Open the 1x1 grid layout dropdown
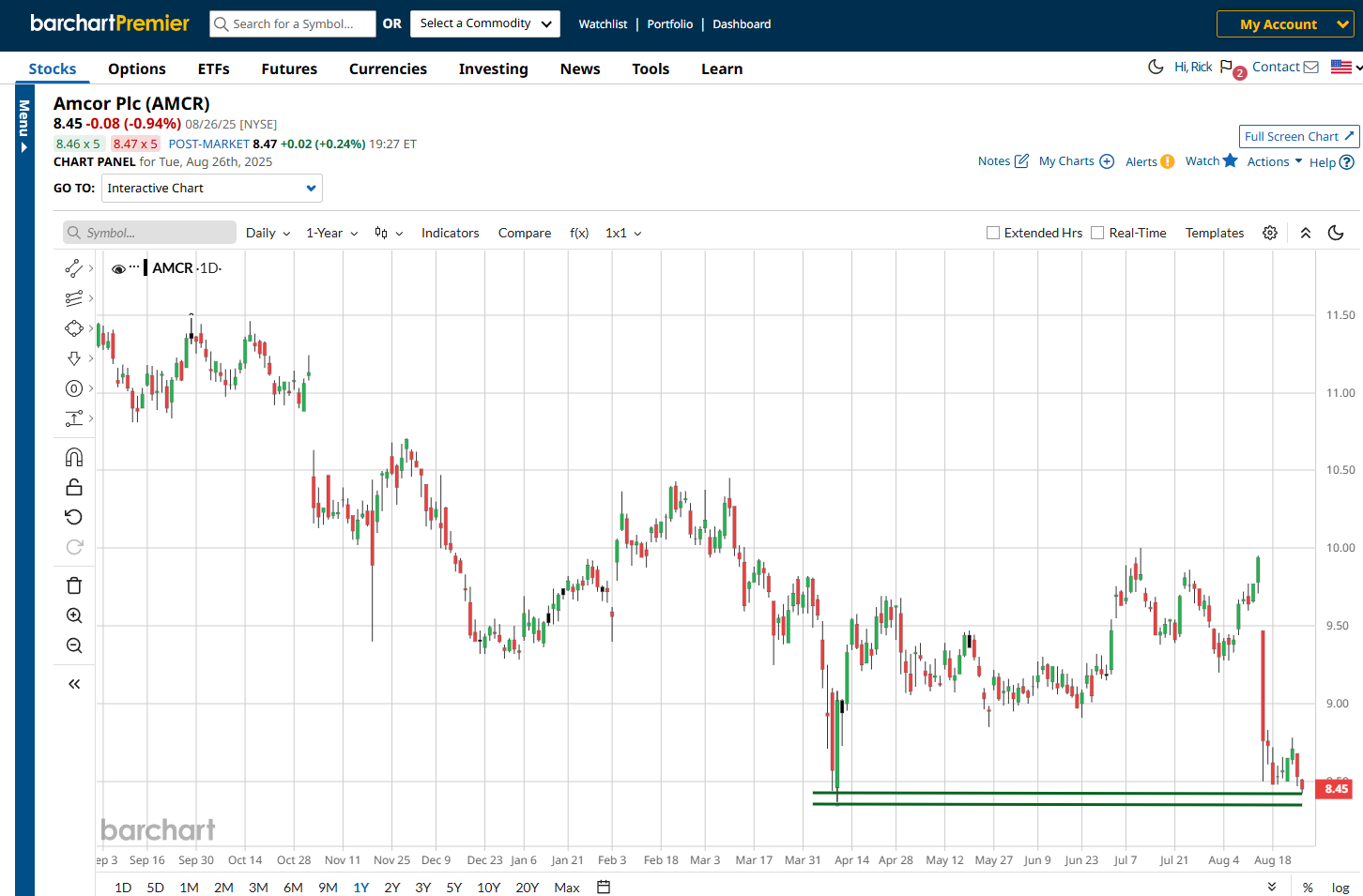1363x896 pixels. click(x=623, y=233)
